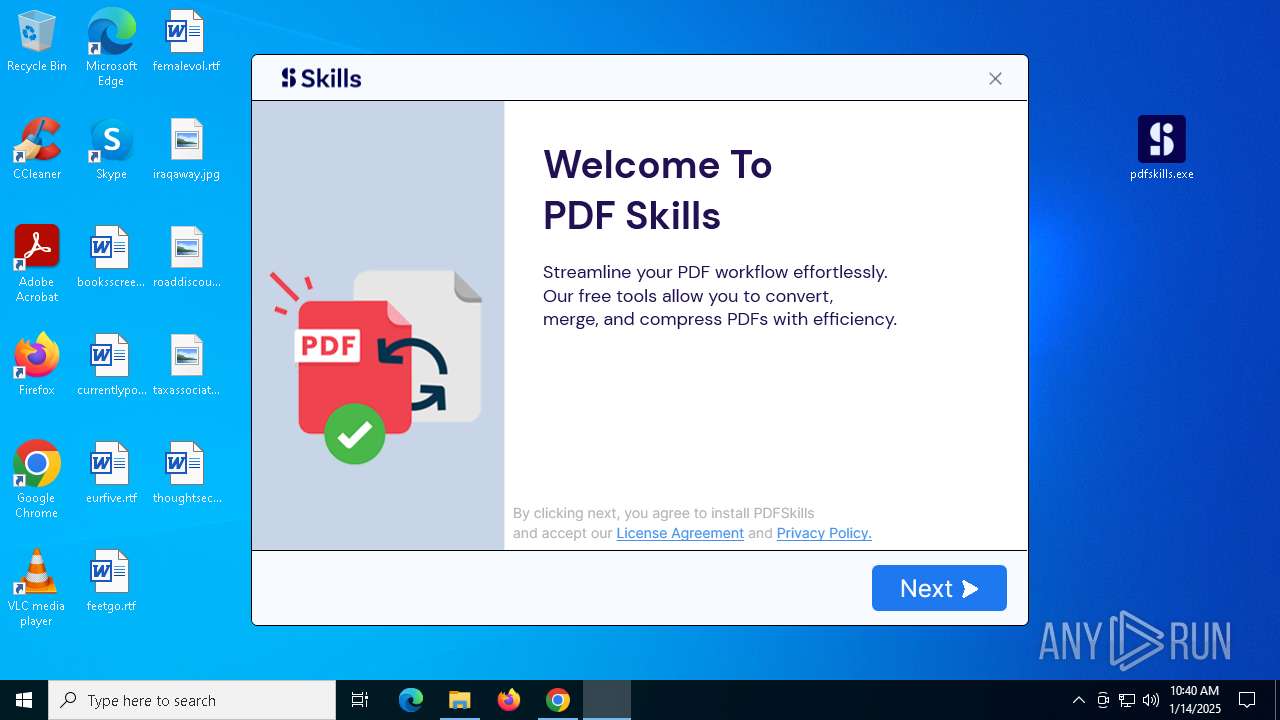Launch Edge from the taskbar
The height and width of the screenshot is (720, 1280).
click(x=411, y=700)
